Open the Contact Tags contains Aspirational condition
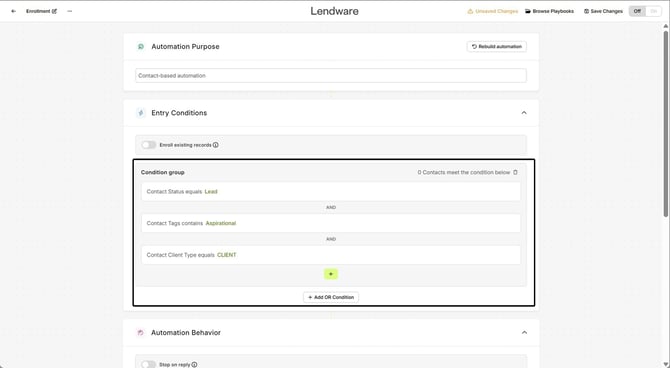670x368 pixels. [331, 223]
